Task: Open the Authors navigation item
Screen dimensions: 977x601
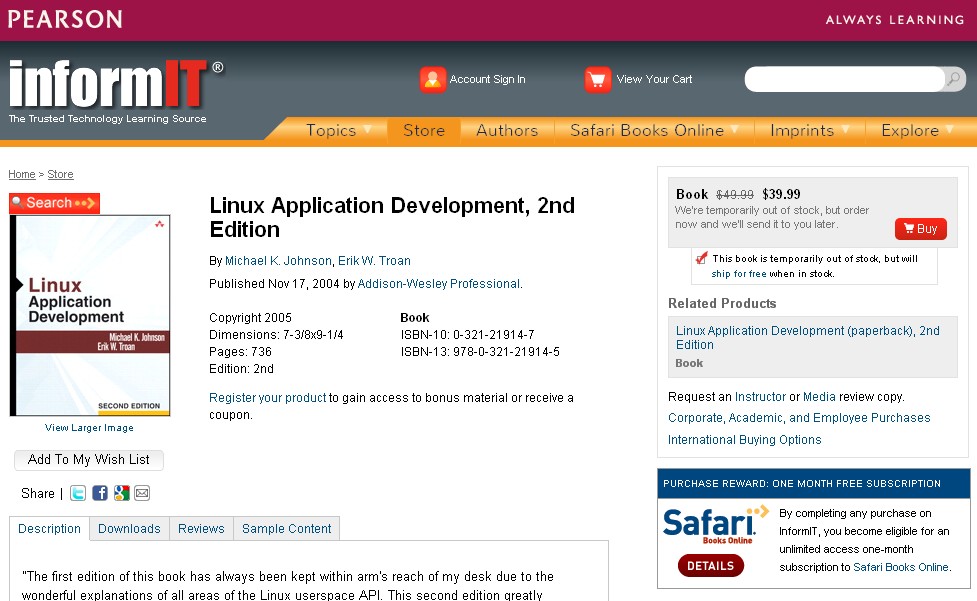Action: (x=507, y=130)
